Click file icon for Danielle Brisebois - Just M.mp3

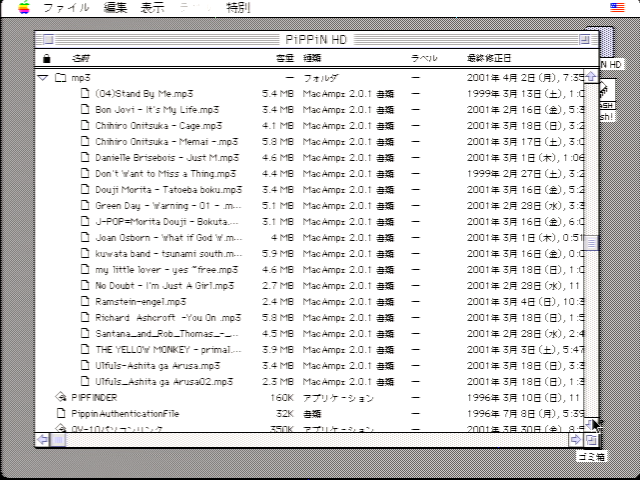pos(85,158)
